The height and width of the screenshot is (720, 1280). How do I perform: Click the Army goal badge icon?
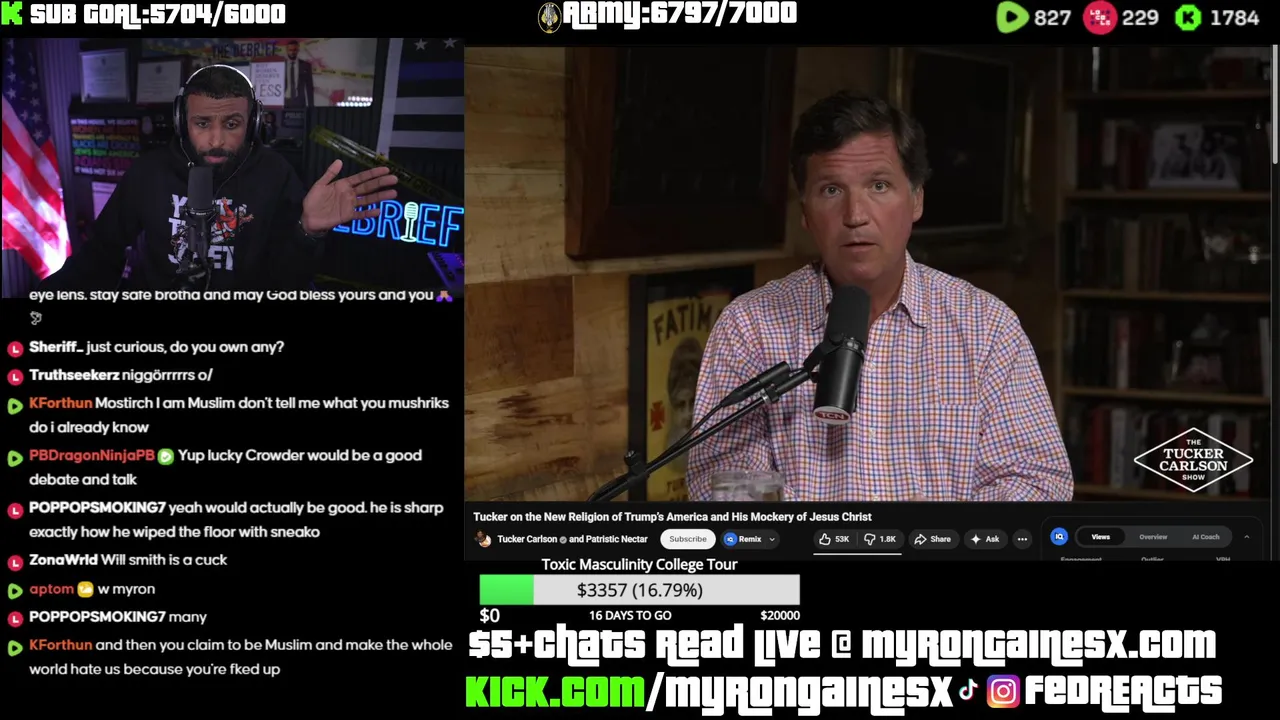pos(549,16)
